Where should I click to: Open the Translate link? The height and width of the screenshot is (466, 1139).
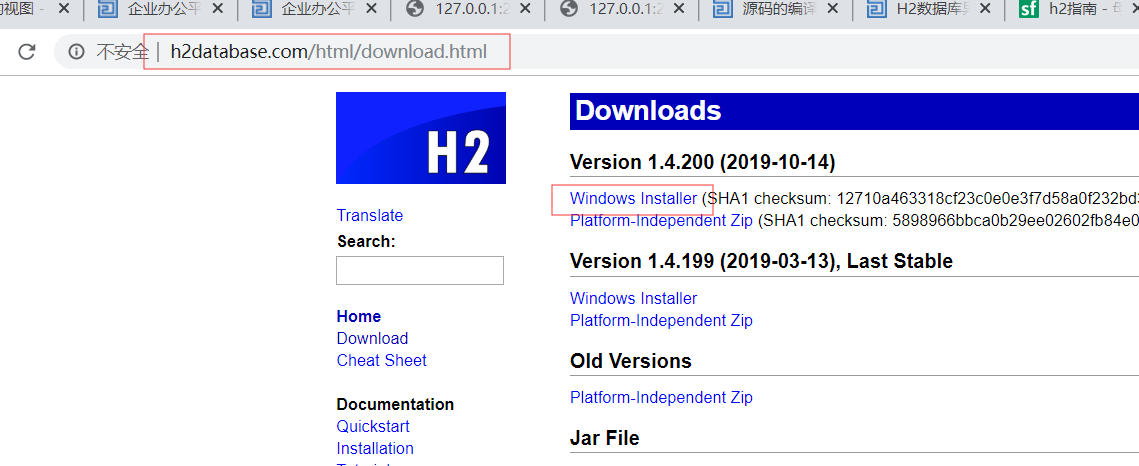[x=370, y=216]
